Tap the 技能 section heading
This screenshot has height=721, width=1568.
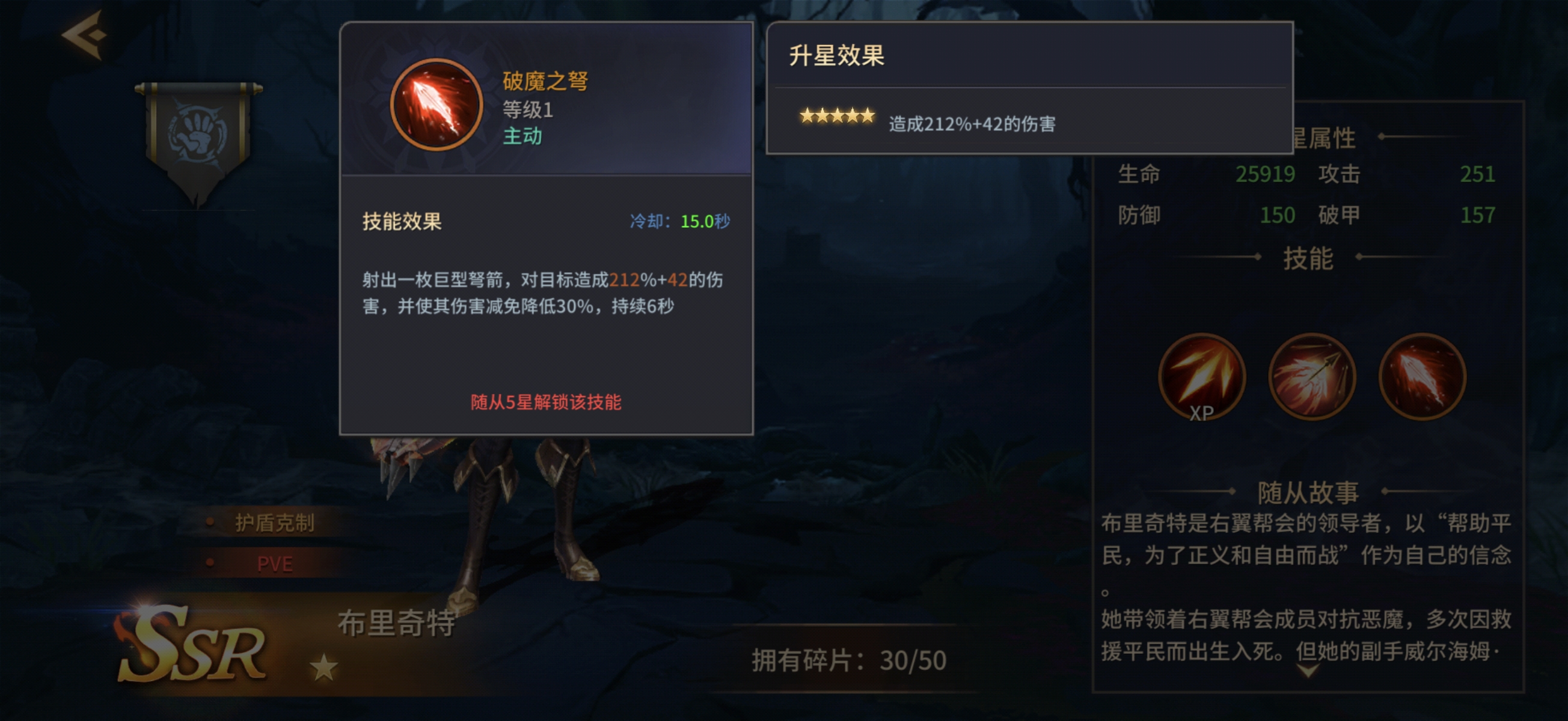(1308, 258)
